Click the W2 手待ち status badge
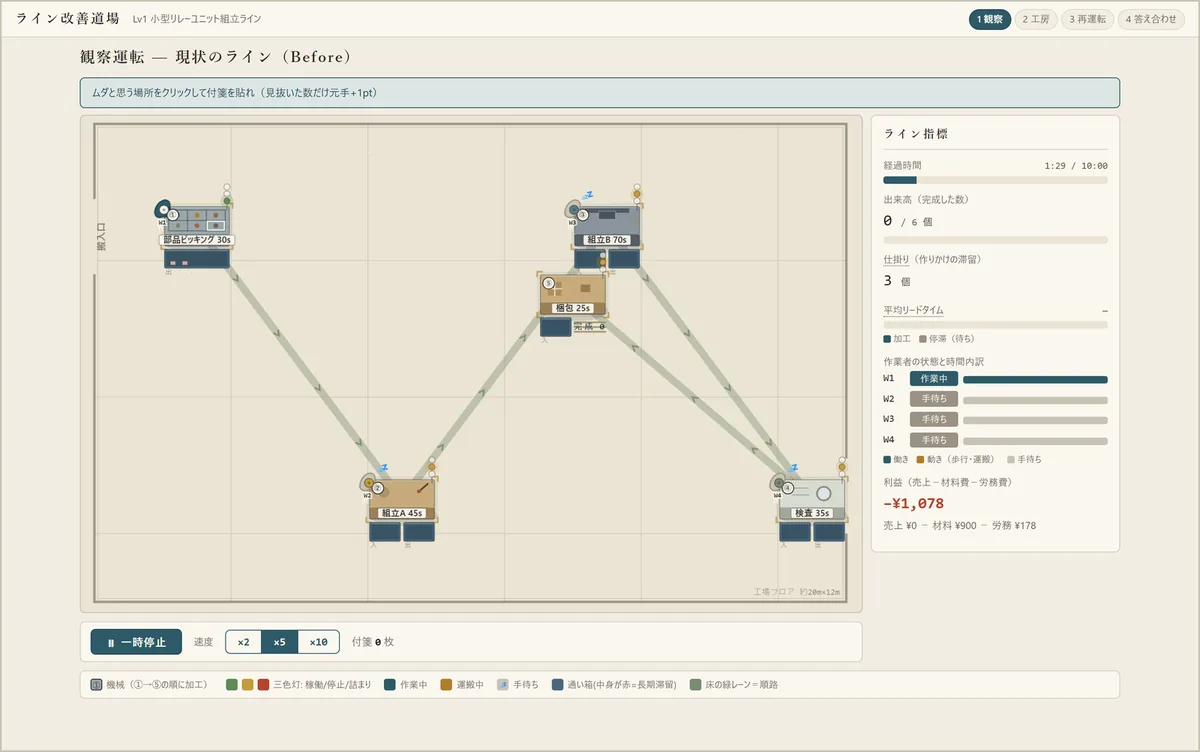Image resolution: width=1200 pixels, height=752 pixels. [934, 399]
